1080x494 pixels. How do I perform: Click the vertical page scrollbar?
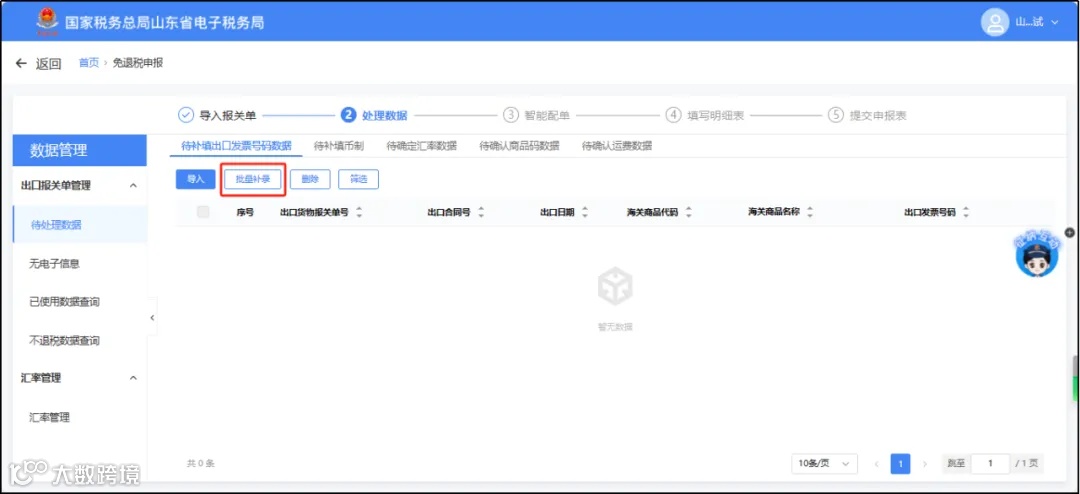1075,378
